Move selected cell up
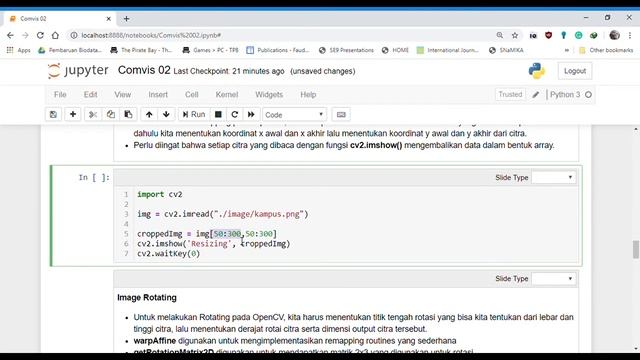 tap(149, 115)
